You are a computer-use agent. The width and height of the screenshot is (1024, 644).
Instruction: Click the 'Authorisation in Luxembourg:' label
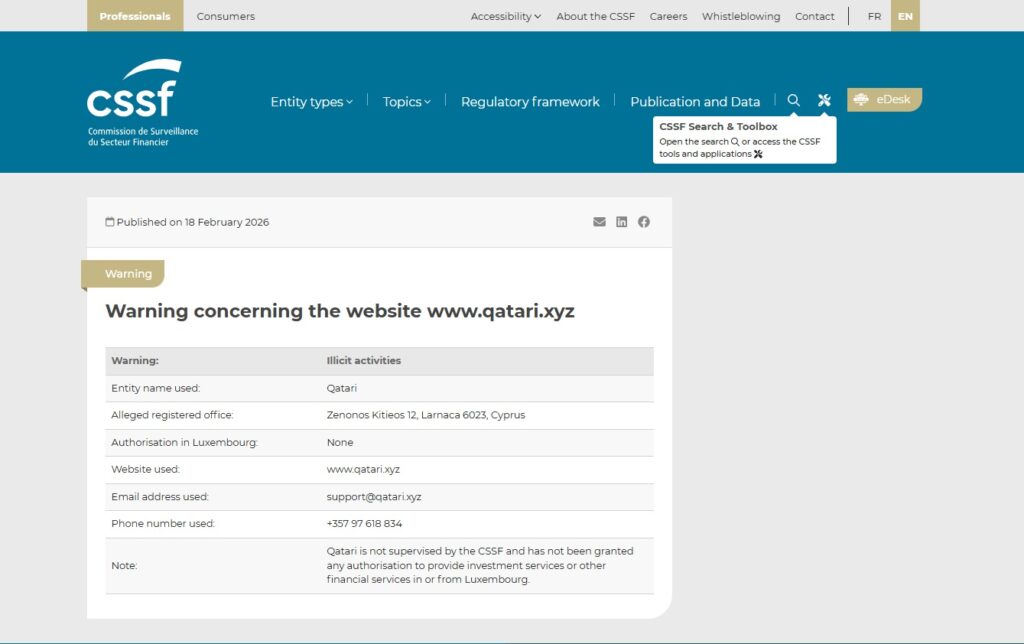click(184, 442)
